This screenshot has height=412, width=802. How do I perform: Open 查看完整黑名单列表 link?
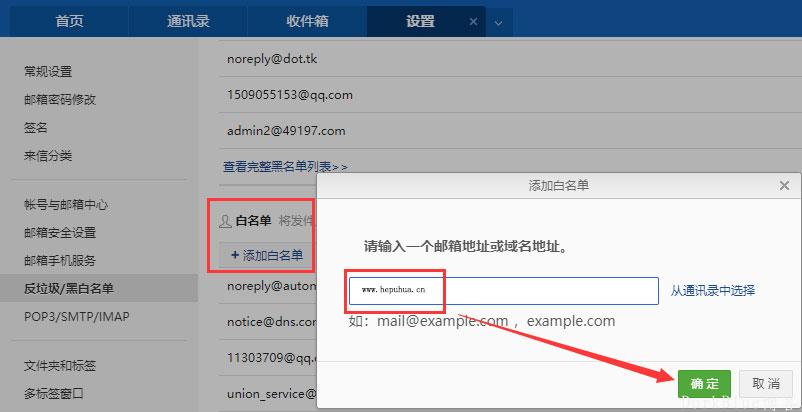tap(285, 167)
